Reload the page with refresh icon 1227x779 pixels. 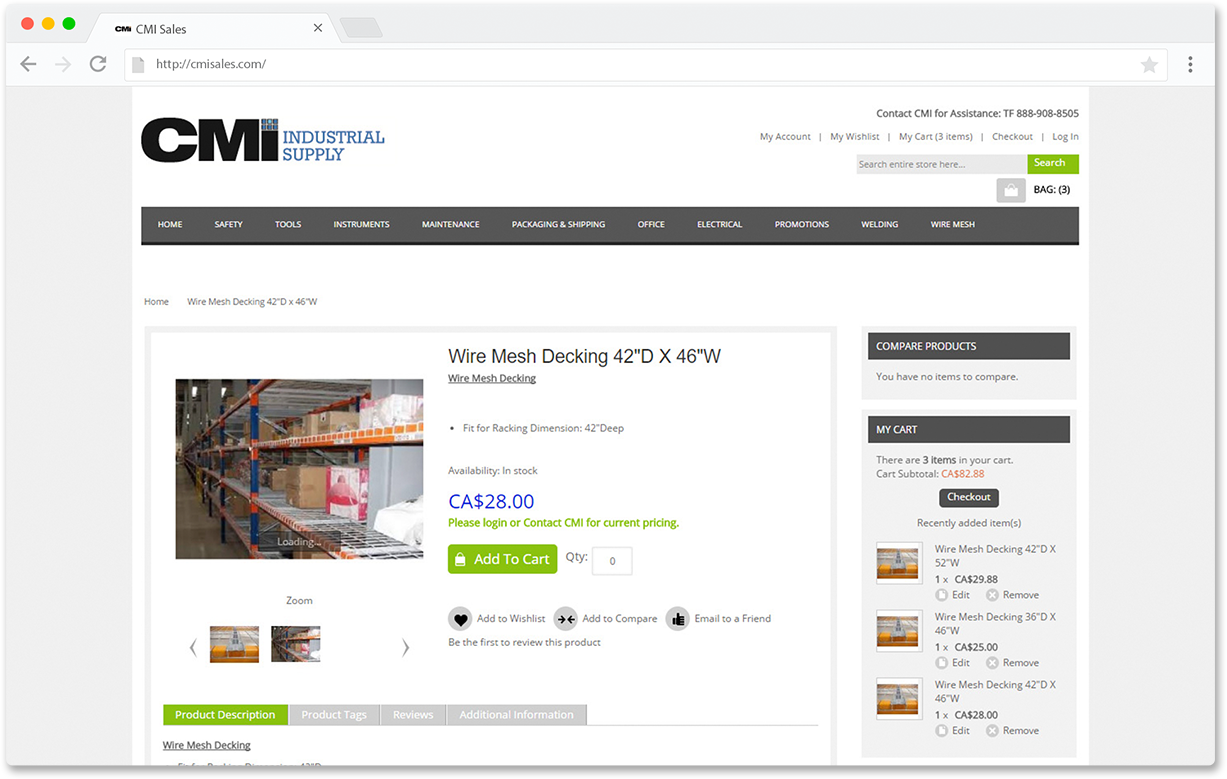click(x=98, y=64)
